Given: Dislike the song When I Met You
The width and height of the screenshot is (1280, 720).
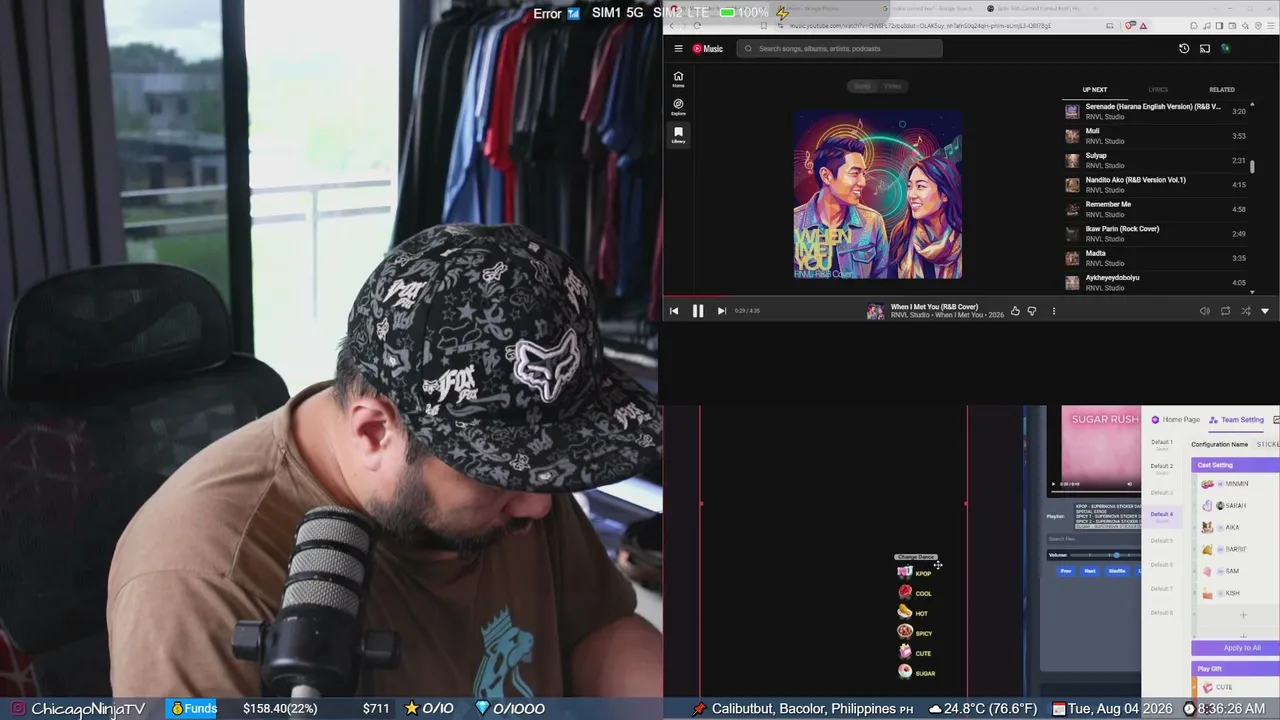Looking at the screenshot, I should click(x=1032, y=311).
